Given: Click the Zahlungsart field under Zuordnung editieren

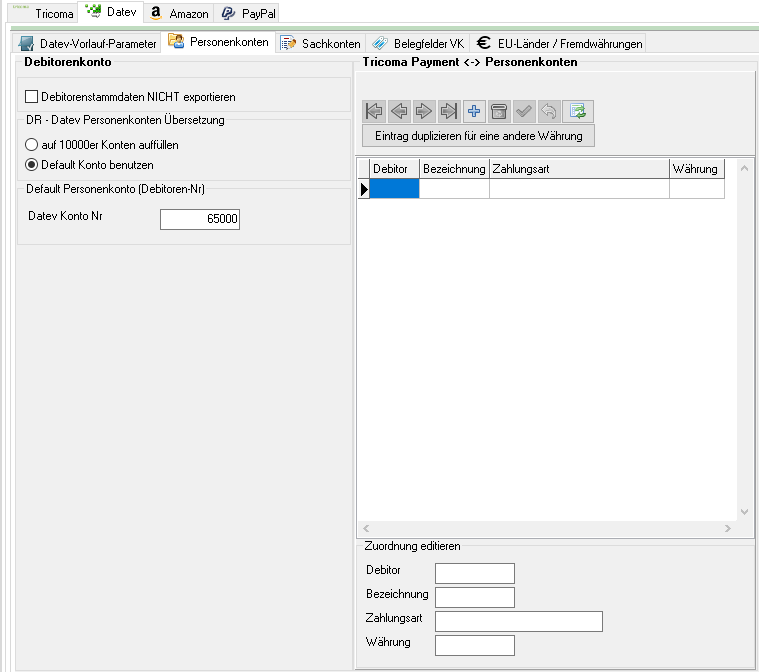Looking at the screenshot, I should [x=519, y=622].
